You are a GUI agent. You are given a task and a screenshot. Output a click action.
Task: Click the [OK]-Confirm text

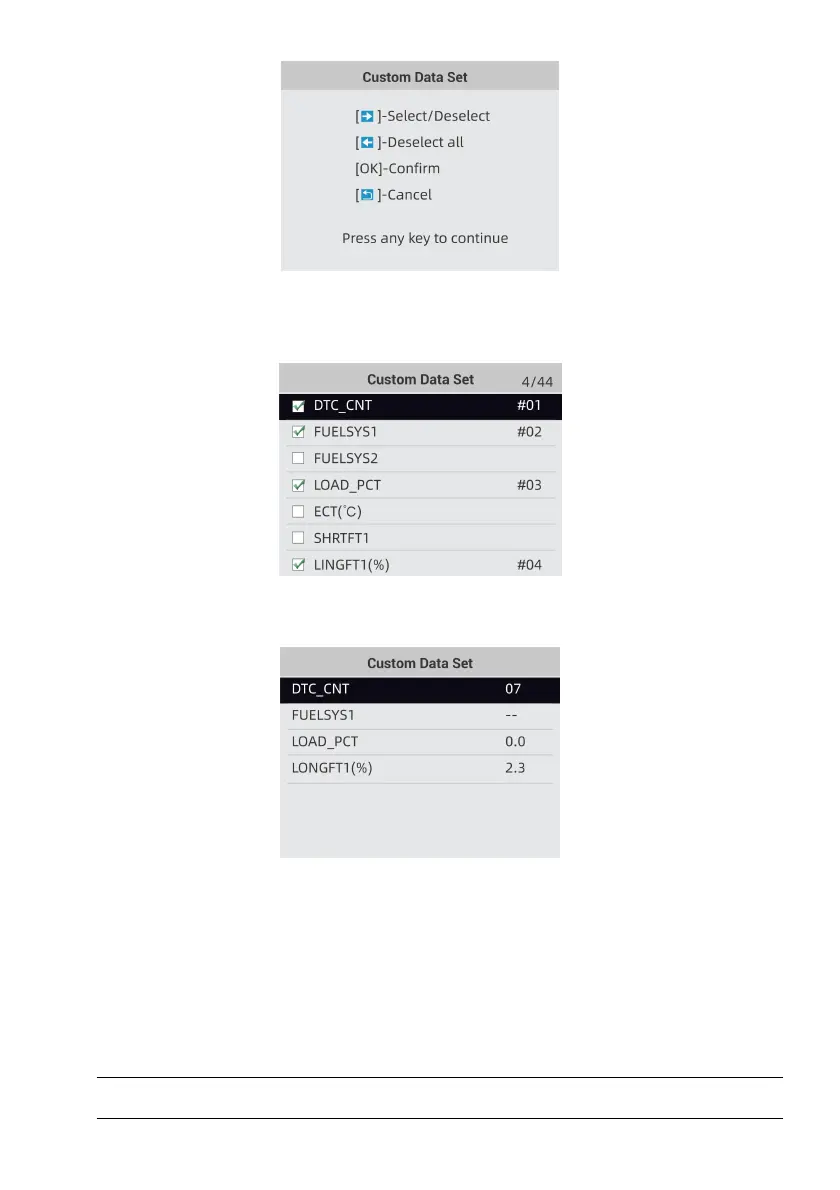click(397, 168)
